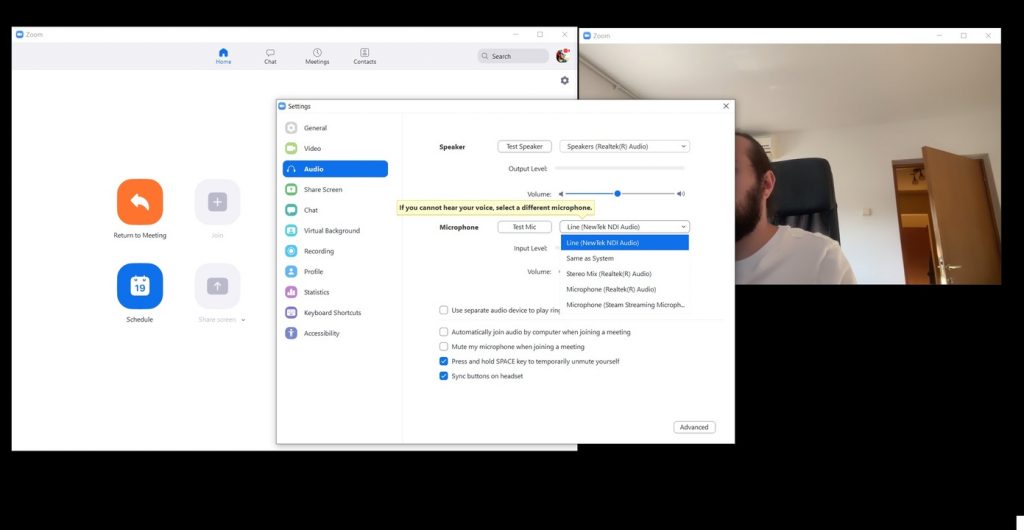Viewport: 1024px width, 530px height.
Task: Enable mute my microphone when joining
Action: click(x=443, y=347)
